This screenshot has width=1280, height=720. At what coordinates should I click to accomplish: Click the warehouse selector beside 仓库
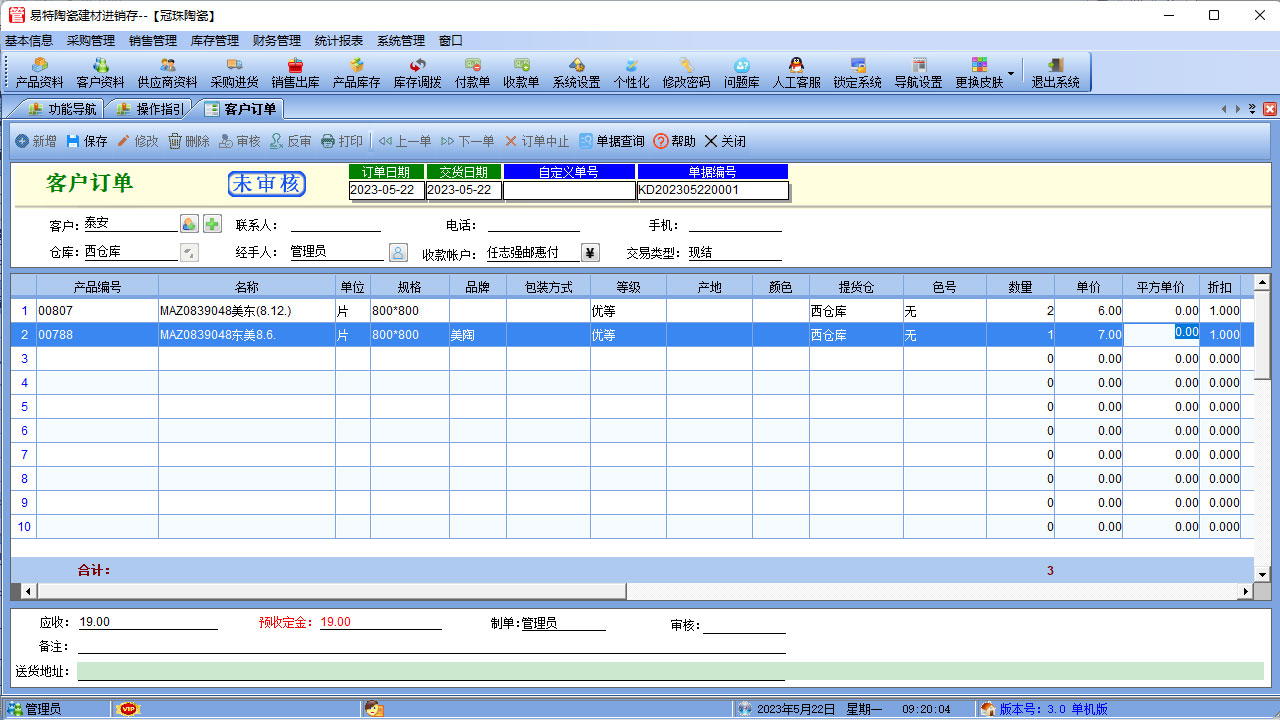coord(189,253)
